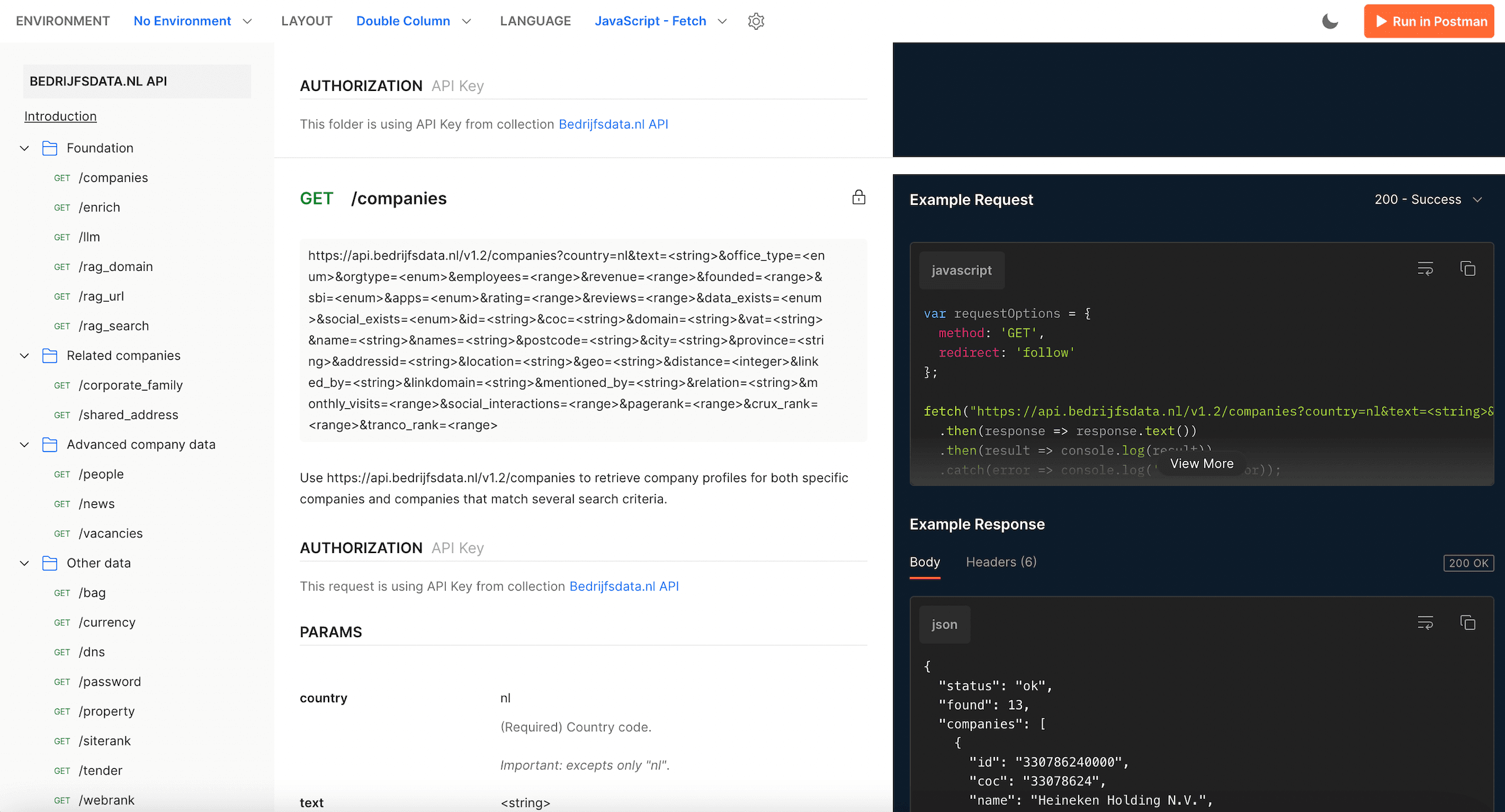This screenshot has width=1505, height=812.
Task: Click the Other data folder icon
Action: pyautogui.click(x=50, y=563)
